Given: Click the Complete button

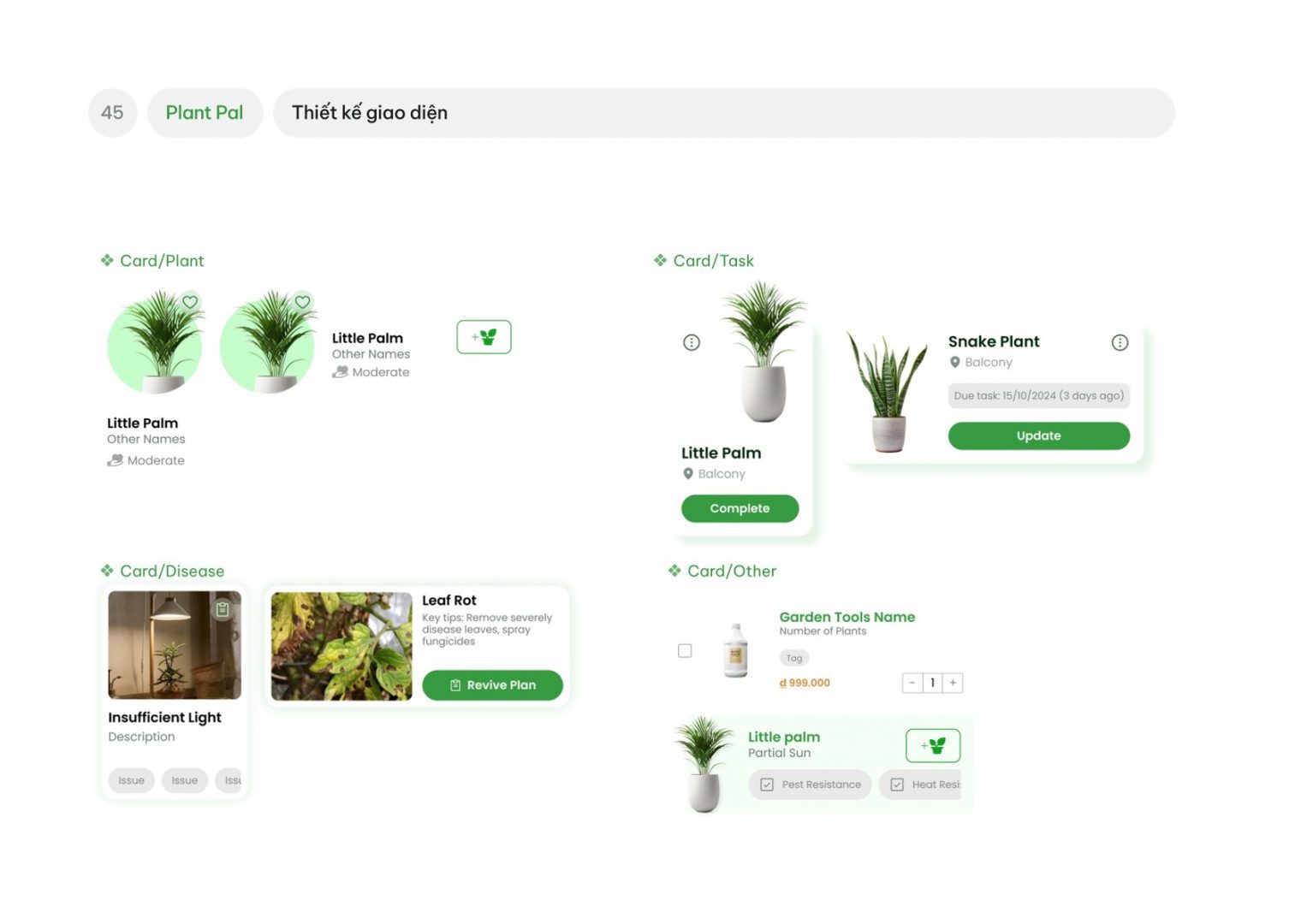Looking at the screenshot, I should [x=740, y=509].
